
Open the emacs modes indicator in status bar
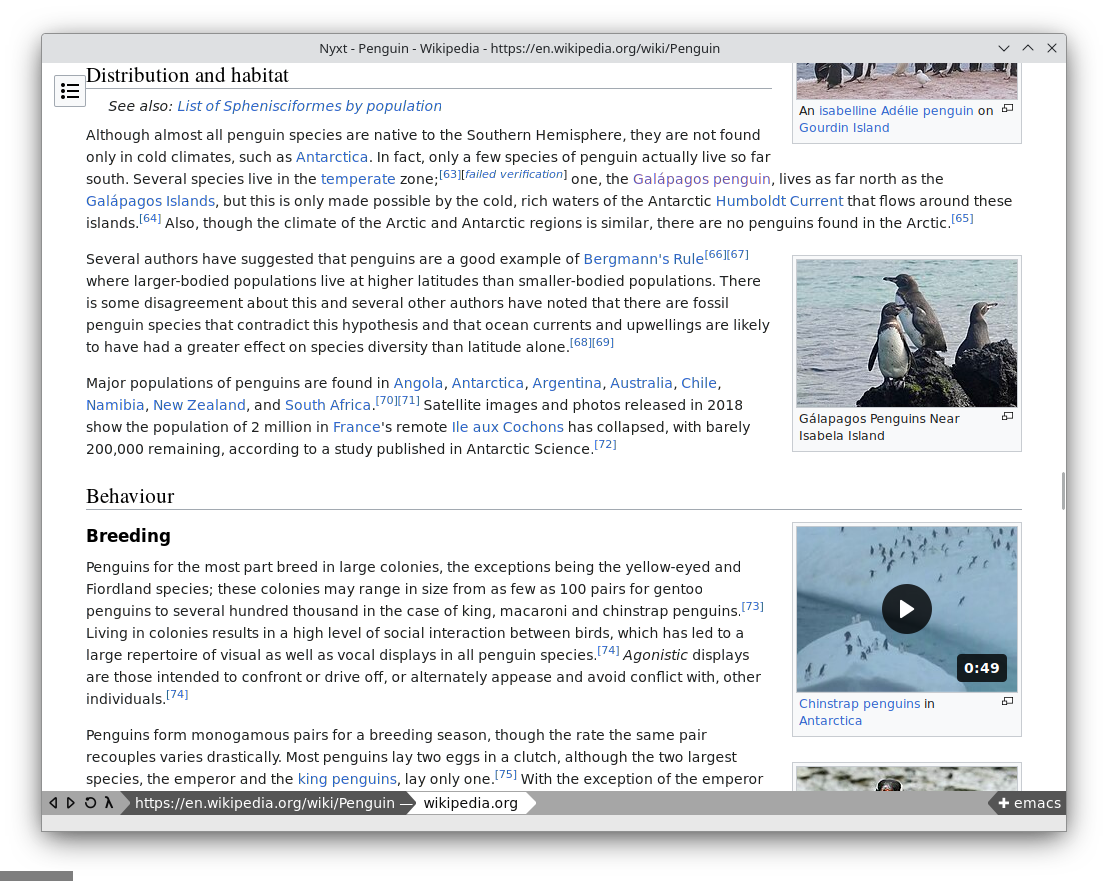(x=1028, y=803)
